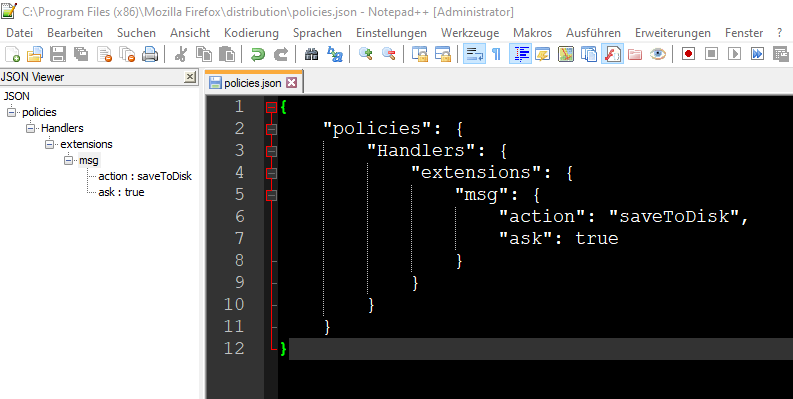The image size is (793, 399).
Task: Toggle synchronized vertical scrolling
Action: pos(419,54)
